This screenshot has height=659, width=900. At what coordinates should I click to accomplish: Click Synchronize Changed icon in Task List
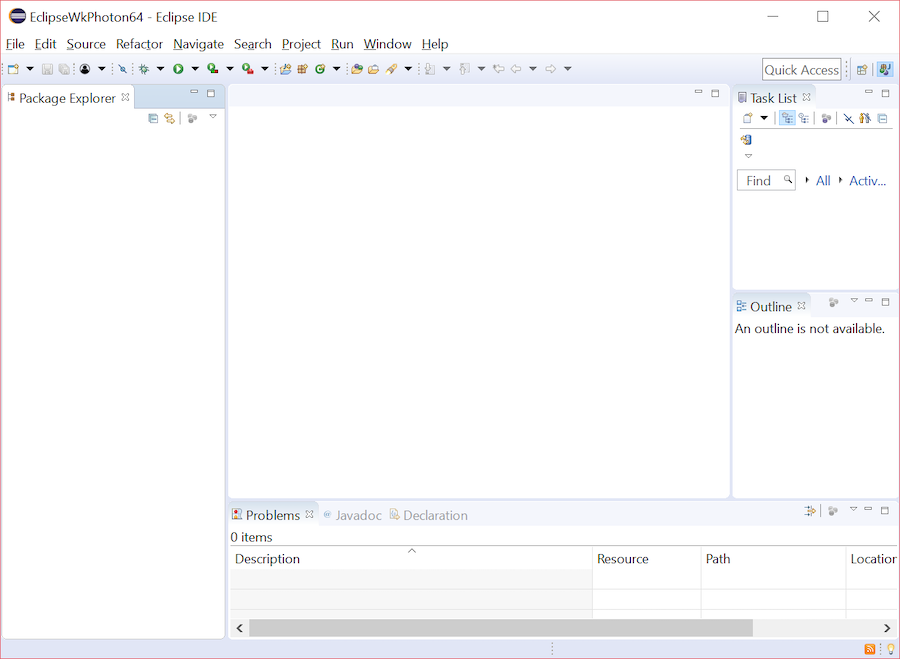click(746, 140)
